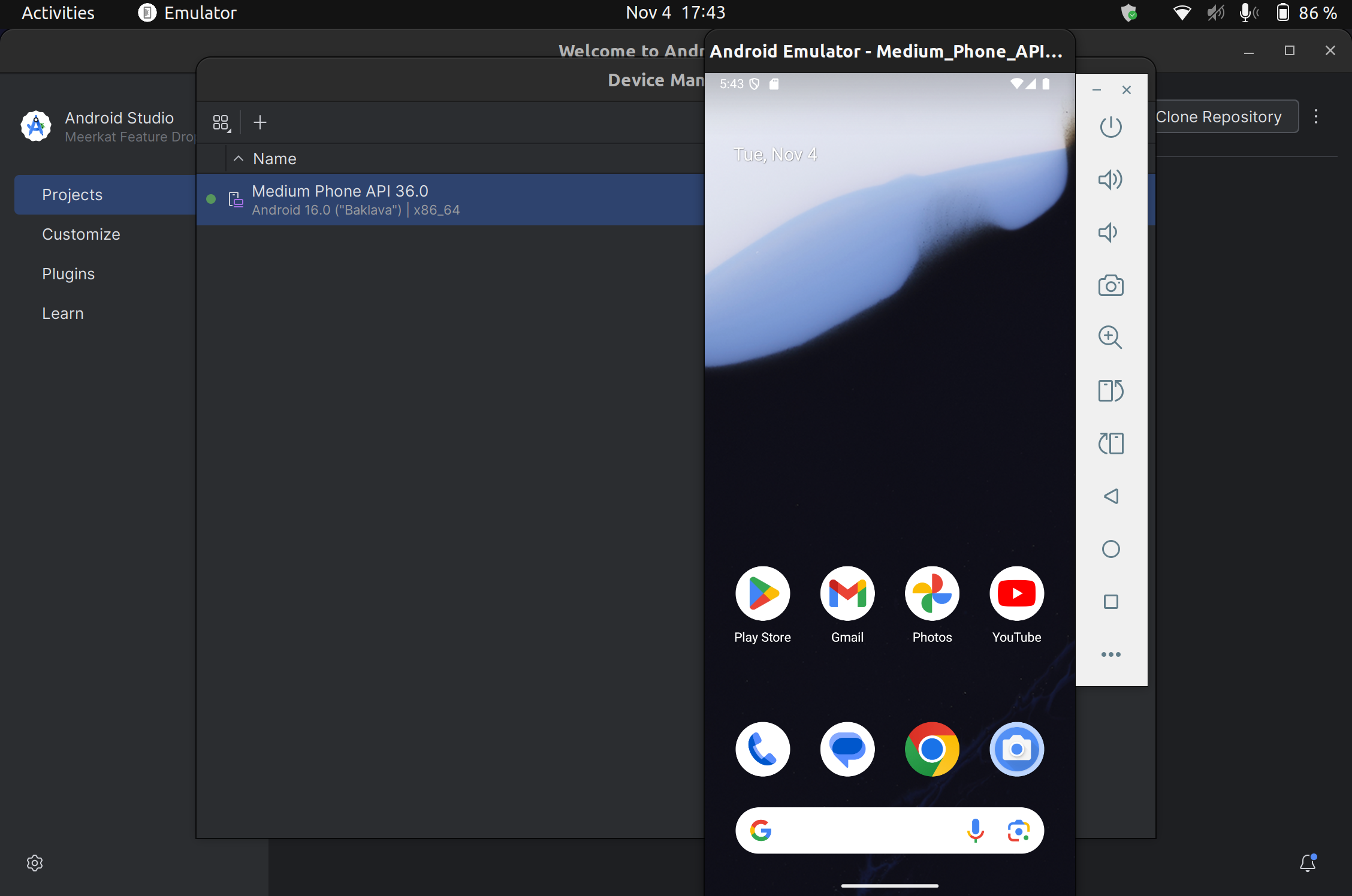Screen dimensions: 1352x896
Task: Launch Chrome from the phone dock
Action: 932,749
